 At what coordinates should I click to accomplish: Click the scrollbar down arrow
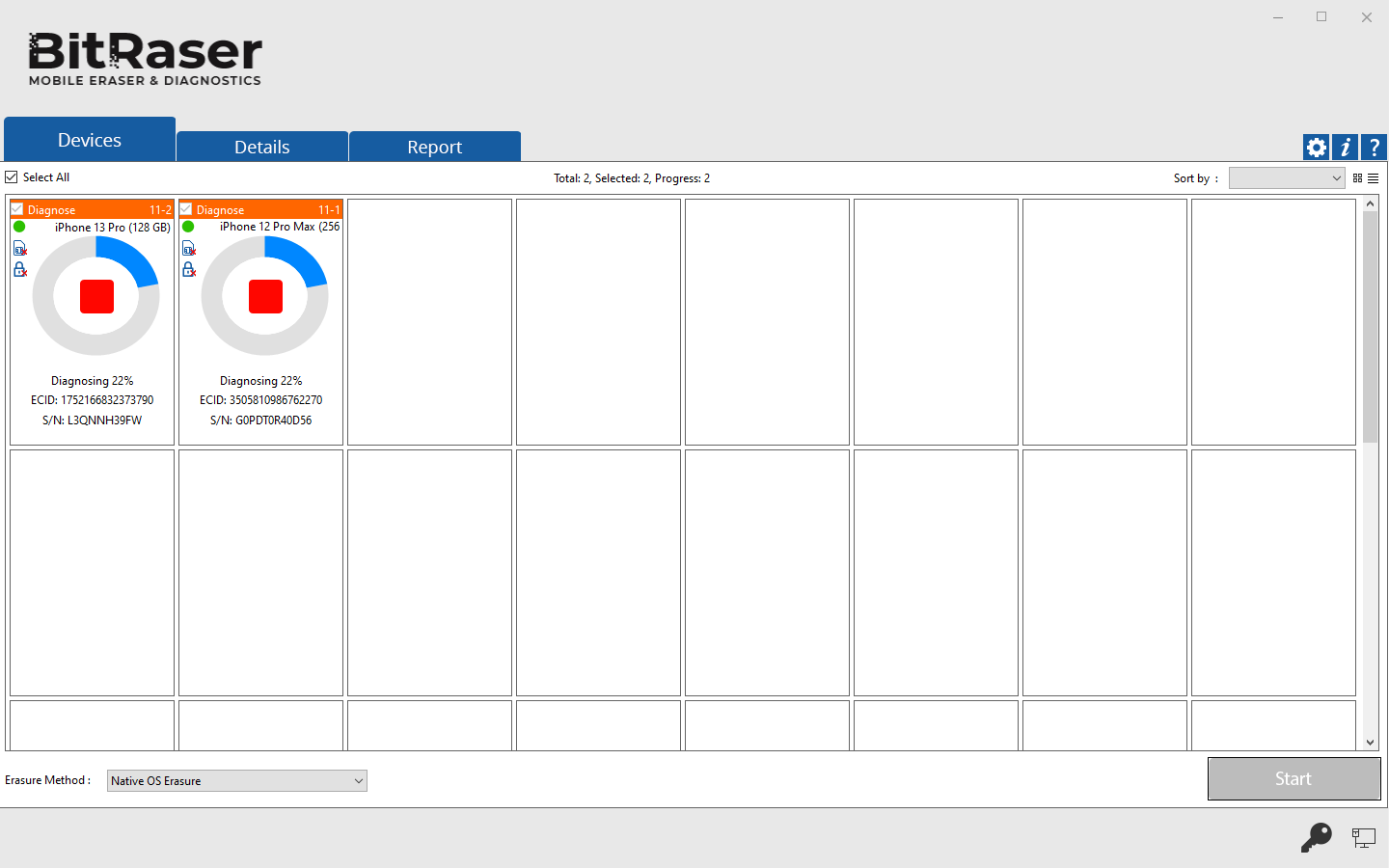(x=1370, y=743)
